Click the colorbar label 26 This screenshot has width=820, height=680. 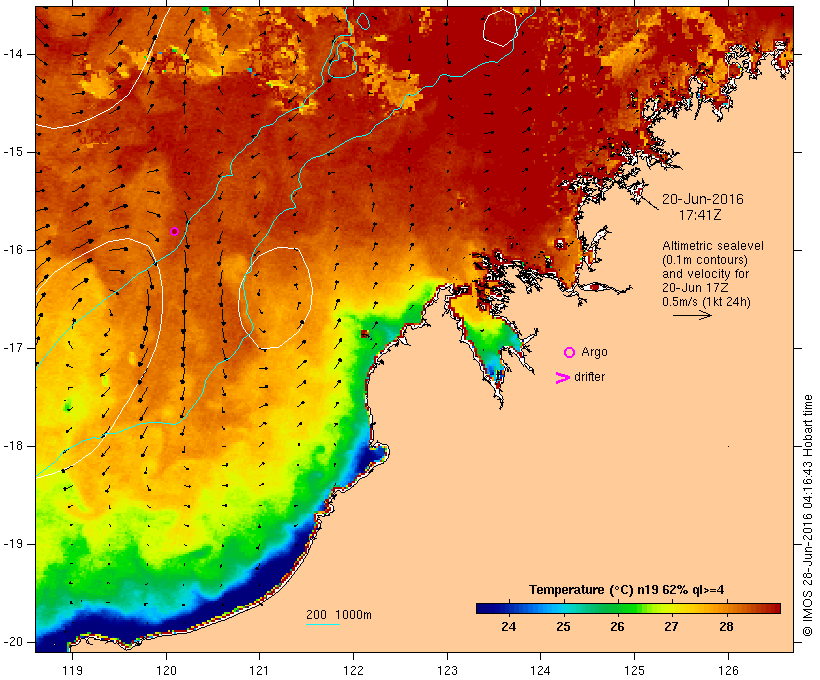click(618, 626)
